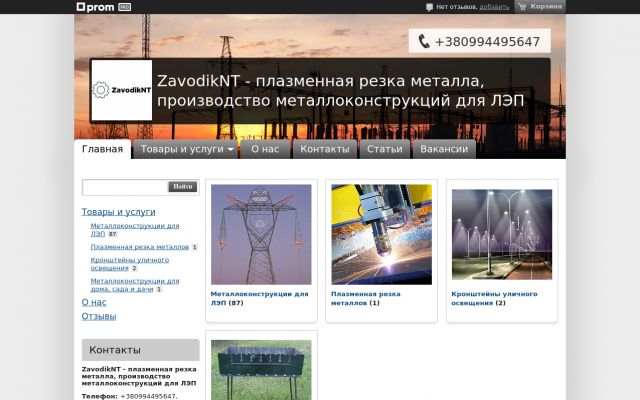The width and height of the screenshot is (640, 400).
Task: Click the metal grill thumbnail
Action: pos(261,370)
